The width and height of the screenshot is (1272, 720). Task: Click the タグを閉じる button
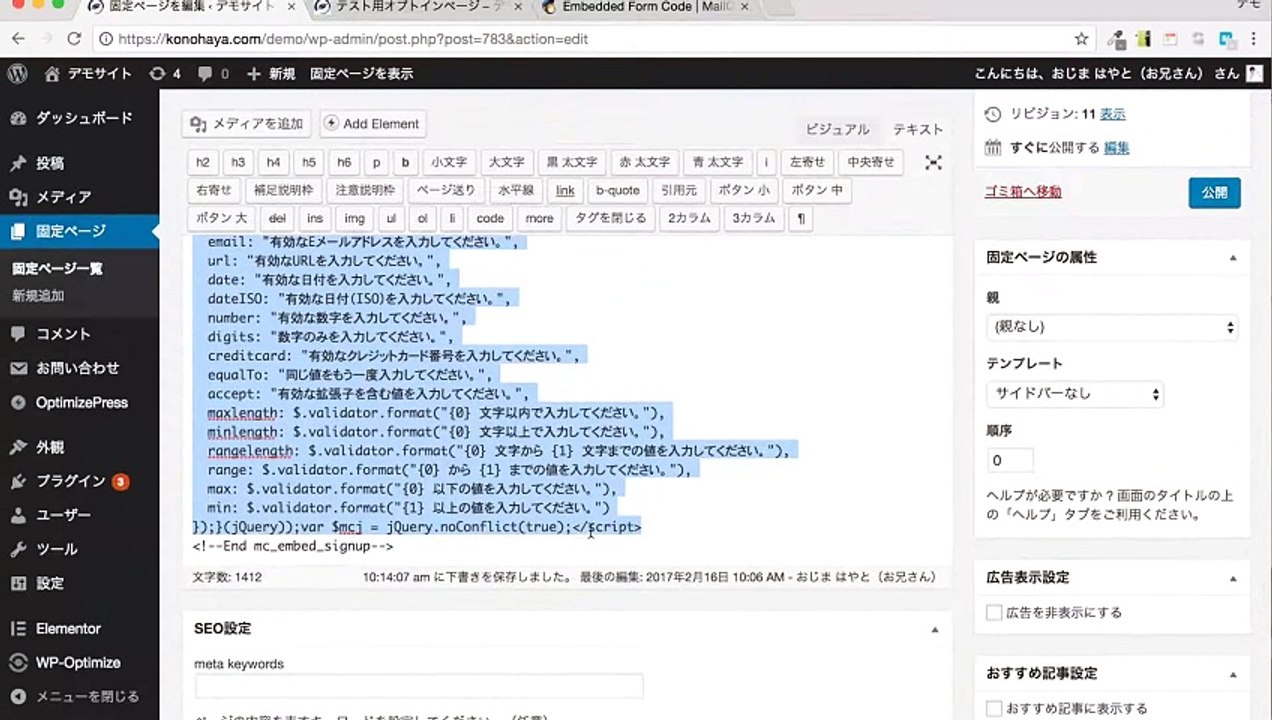(x=610, y=218)
